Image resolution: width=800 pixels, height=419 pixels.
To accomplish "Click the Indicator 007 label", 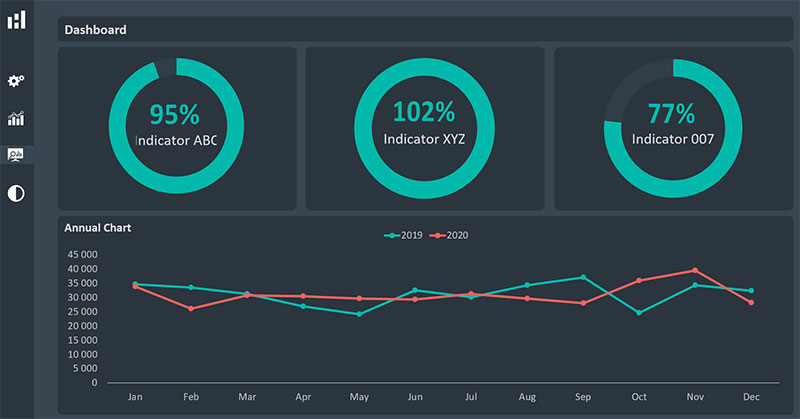I will [x=672, y=139].
